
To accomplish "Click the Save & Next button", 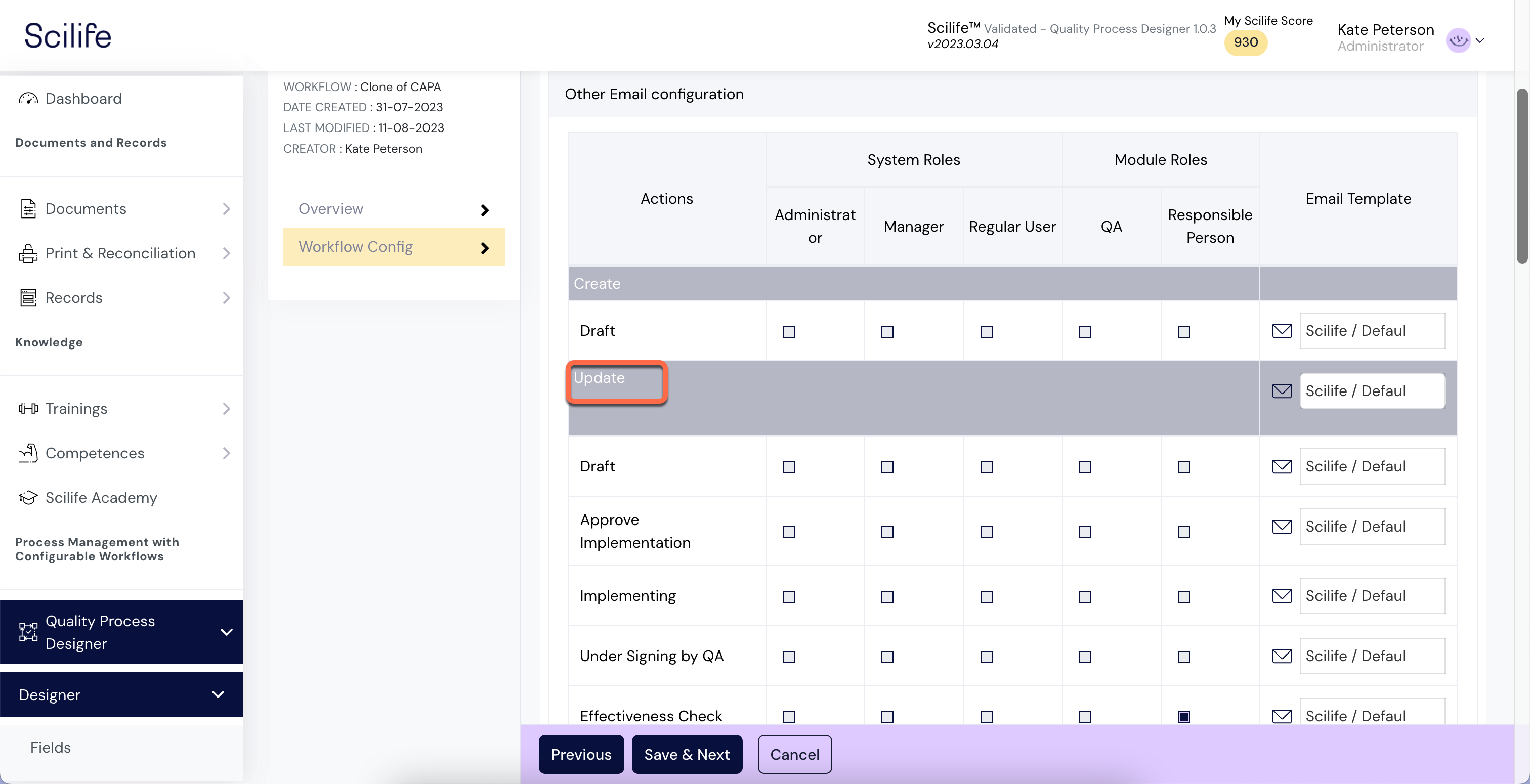I will [687, 754].
